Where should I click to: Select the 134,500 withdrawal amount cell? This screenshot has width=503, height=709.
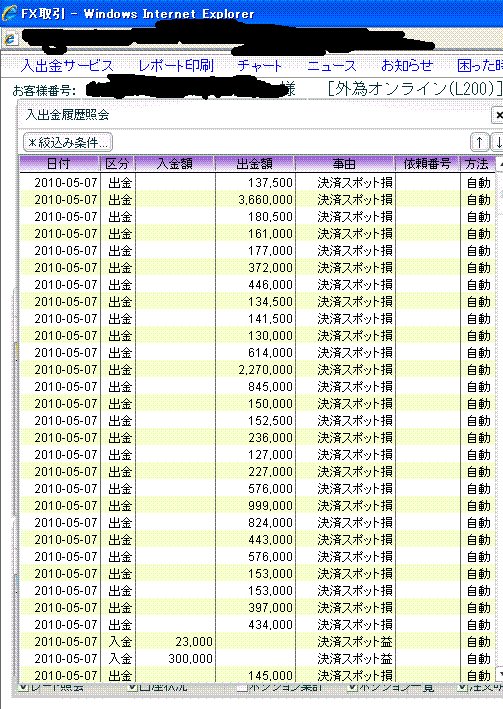point(255,302)
